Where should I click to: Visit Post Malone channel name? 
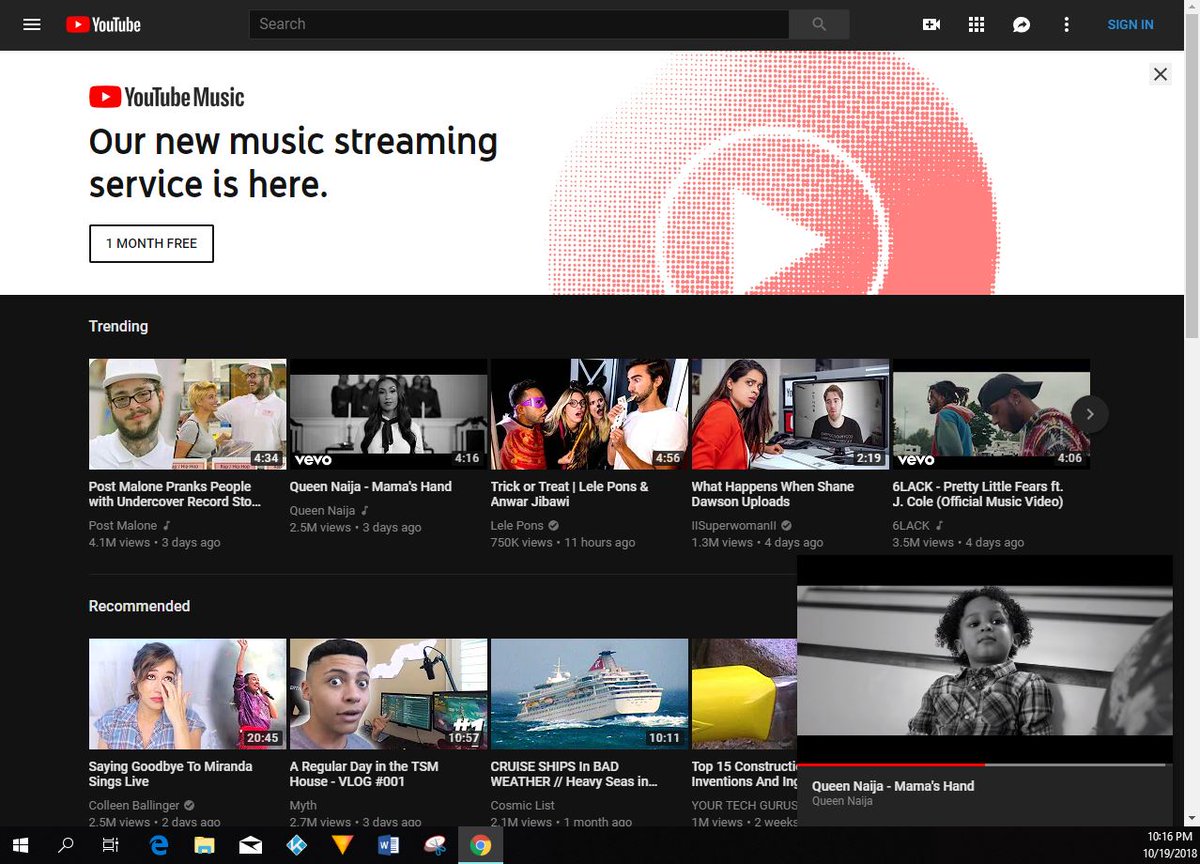(123, 525)
